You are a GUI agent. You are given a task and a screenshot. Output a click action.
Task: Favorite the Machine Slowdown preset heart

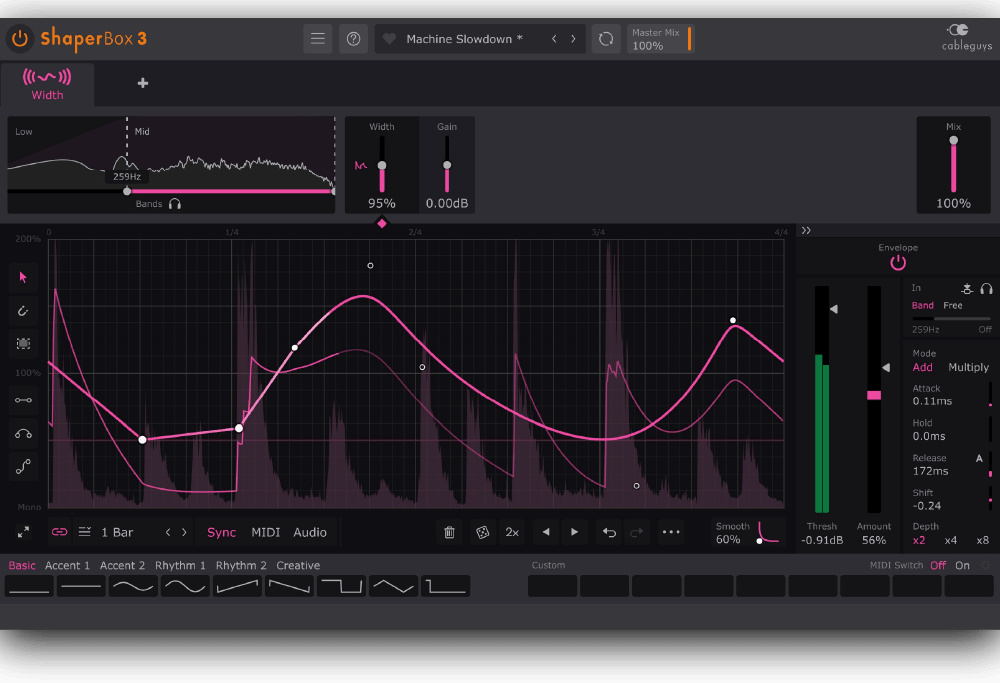[x=389, y=39]
